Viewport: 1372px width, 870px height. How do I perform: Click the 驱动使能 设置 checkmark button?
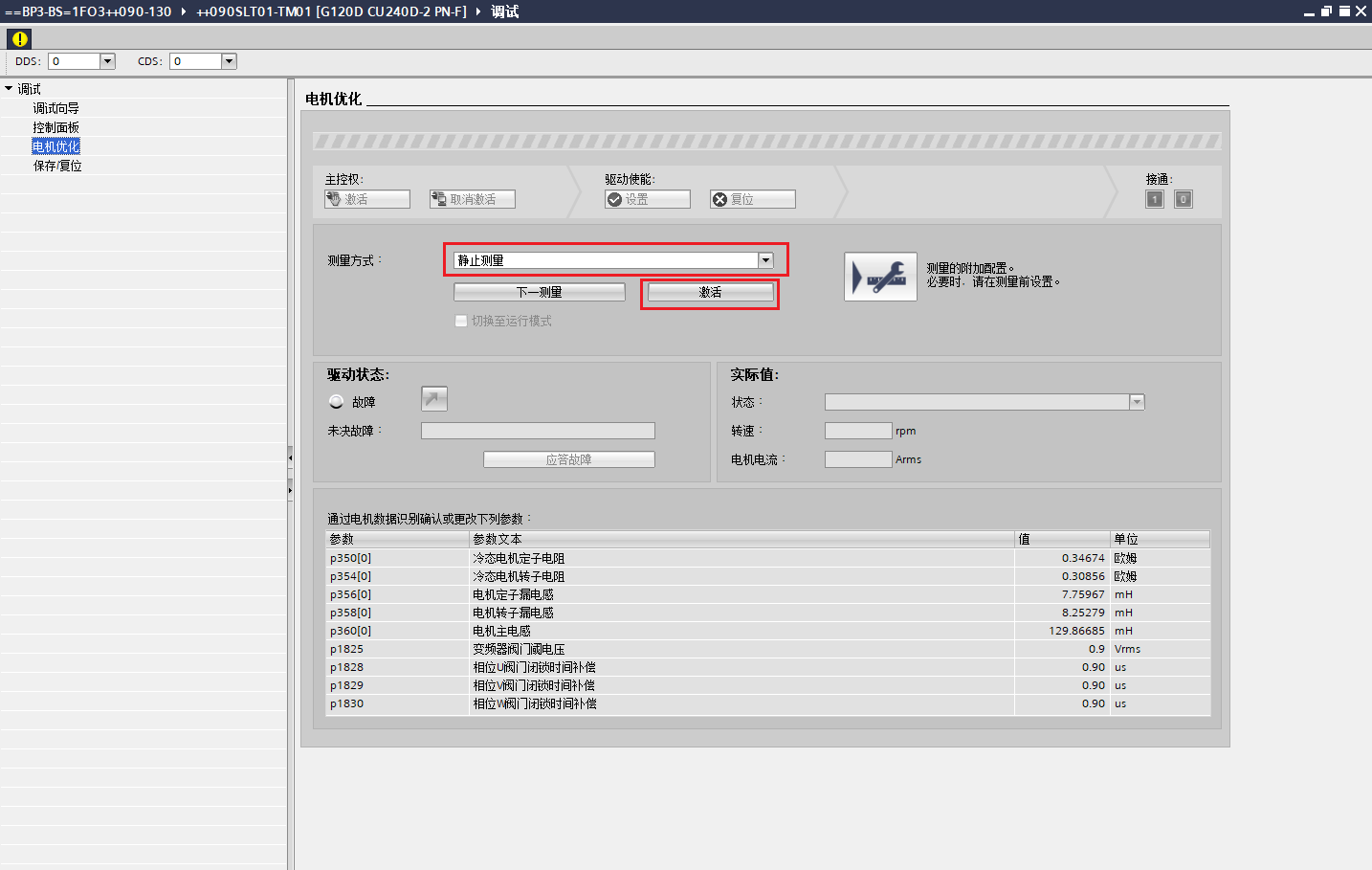[x=648, y=199]
